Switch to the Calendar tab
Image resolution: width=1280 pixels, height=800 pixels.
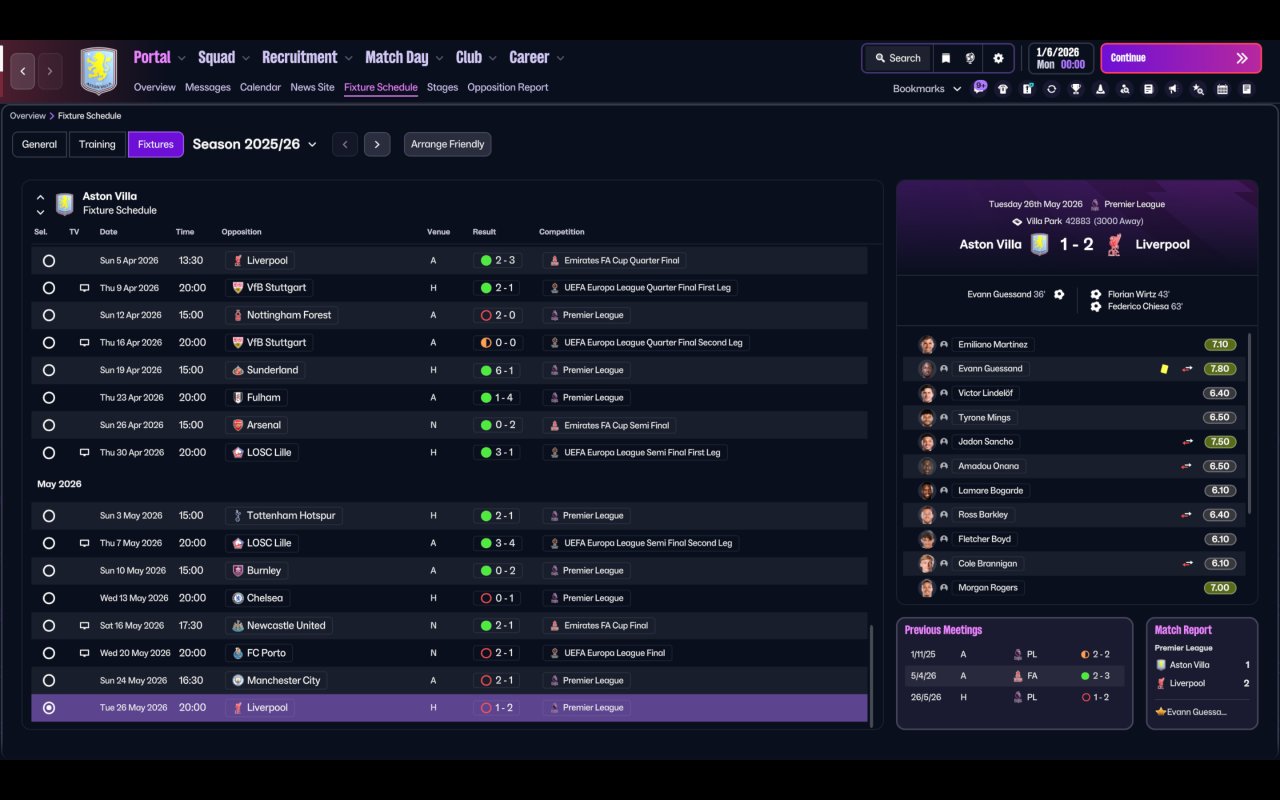(x=260, y=87)
